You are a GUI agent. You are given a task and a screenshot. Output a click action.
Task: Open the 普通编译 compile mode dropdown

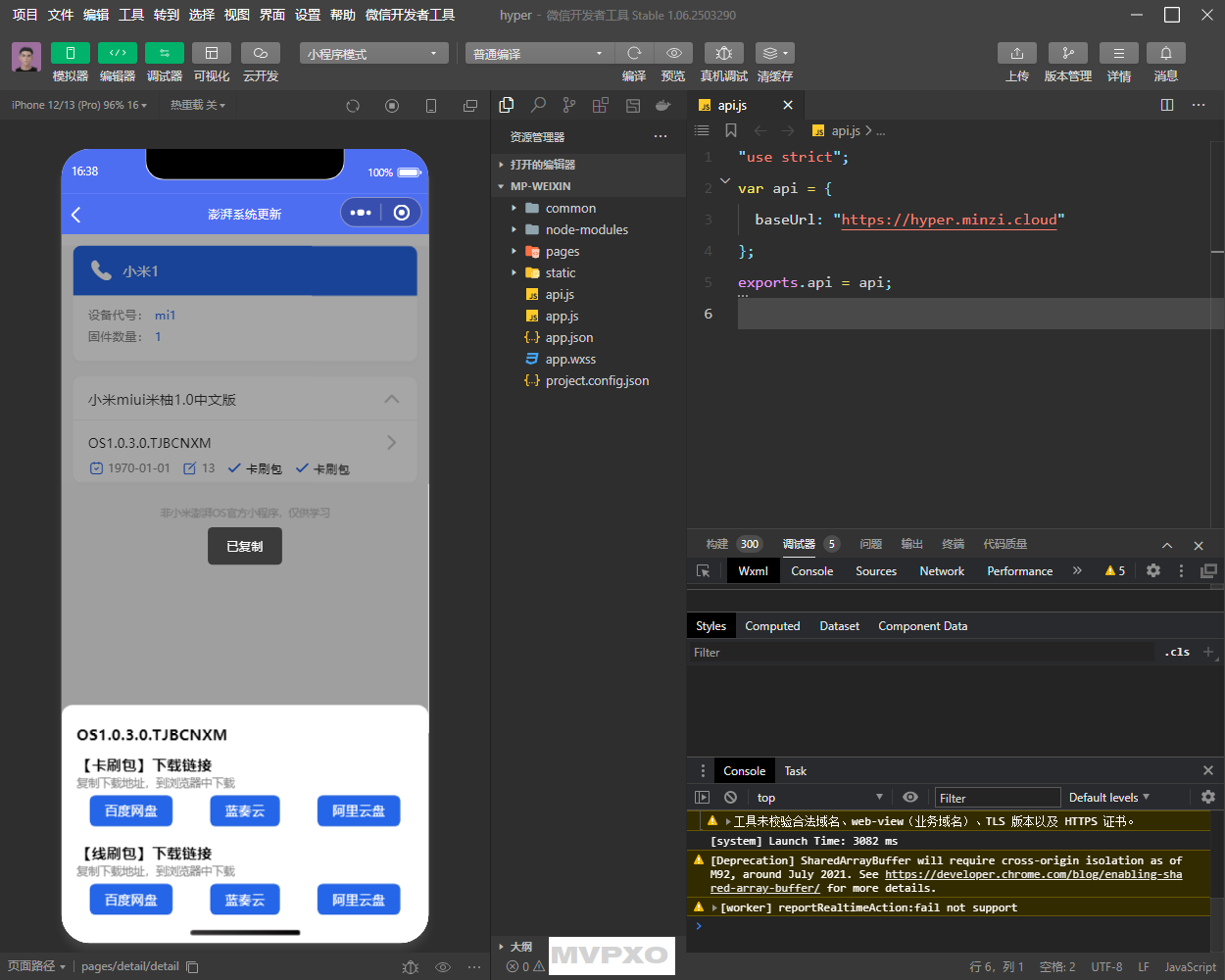click(539, 53)
